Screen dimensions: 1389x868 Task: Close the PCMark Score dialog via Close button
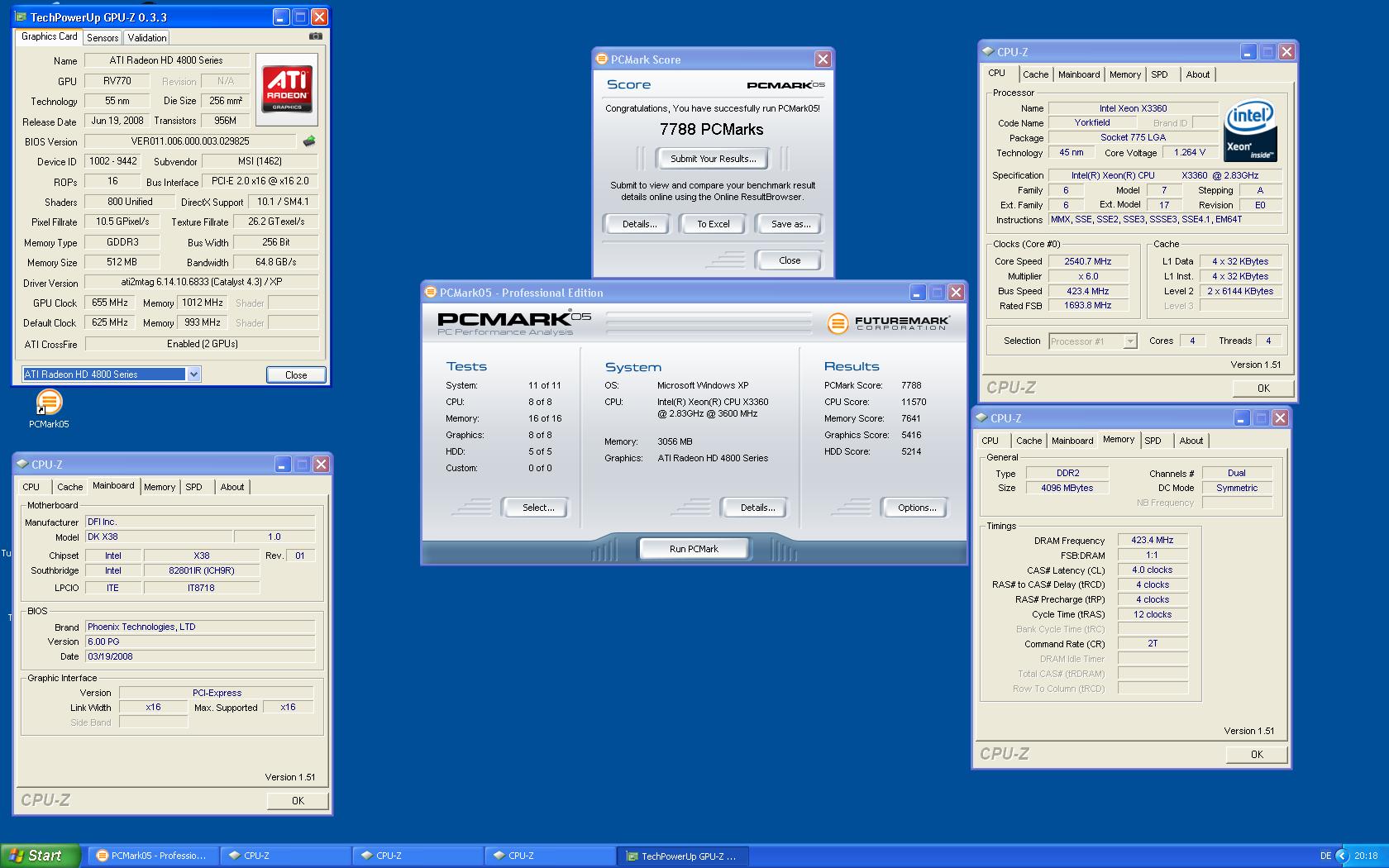pos(789,260)
